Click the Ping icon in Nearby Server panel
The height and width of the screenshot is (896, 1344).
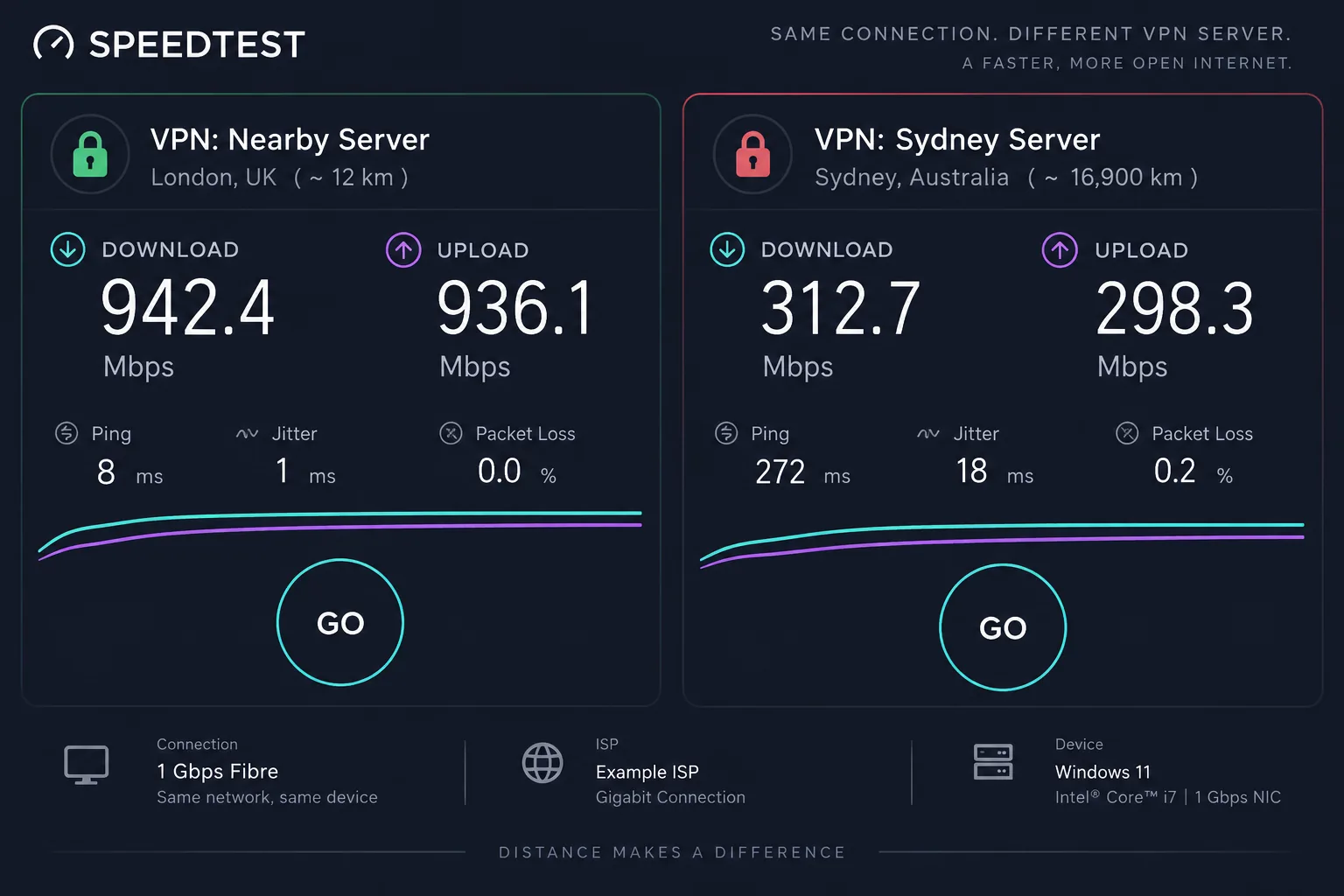(66, 433)
